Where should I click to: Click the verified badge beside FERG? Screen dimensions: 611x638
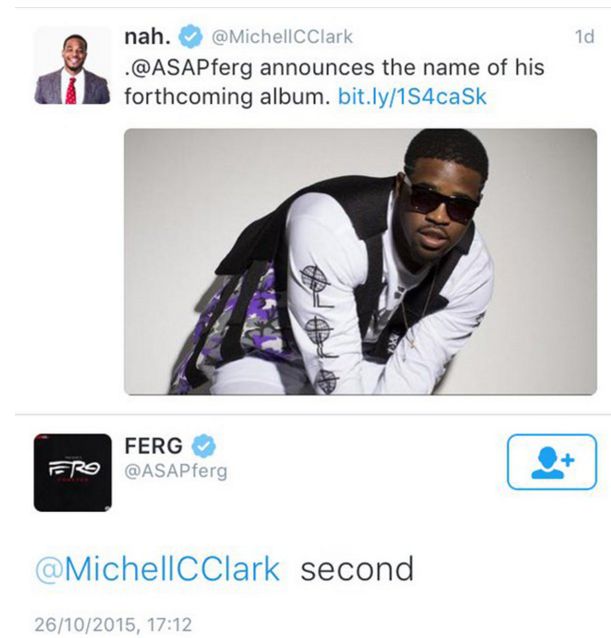pos(204,446)
